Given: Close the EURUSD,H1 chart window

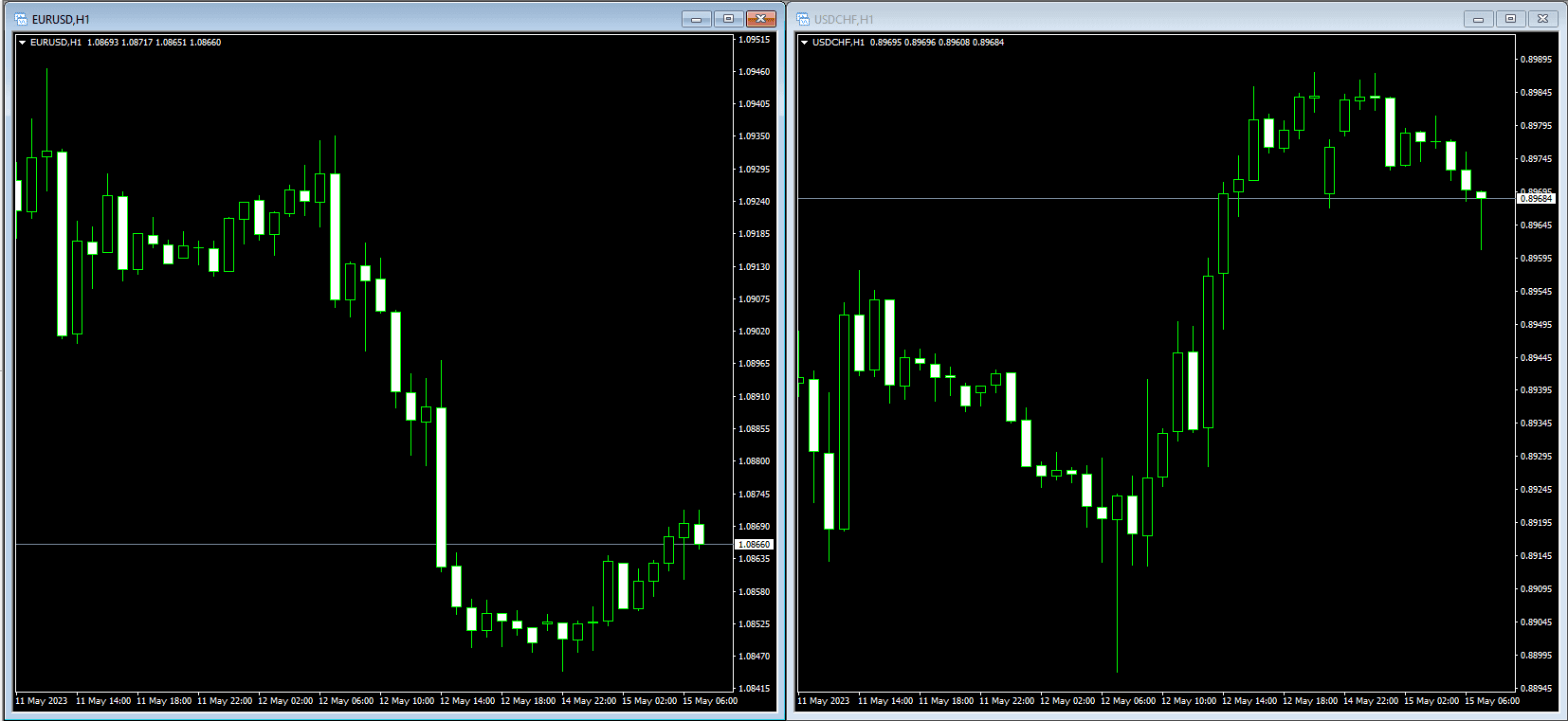Looking at the screenshot, I should pos(761,19).
